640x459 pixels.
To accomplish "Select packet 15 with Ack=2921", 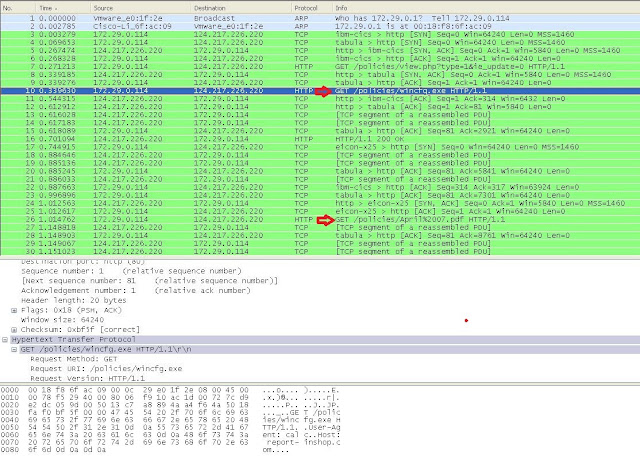I will pyautogui.click(x=320, y=131).
